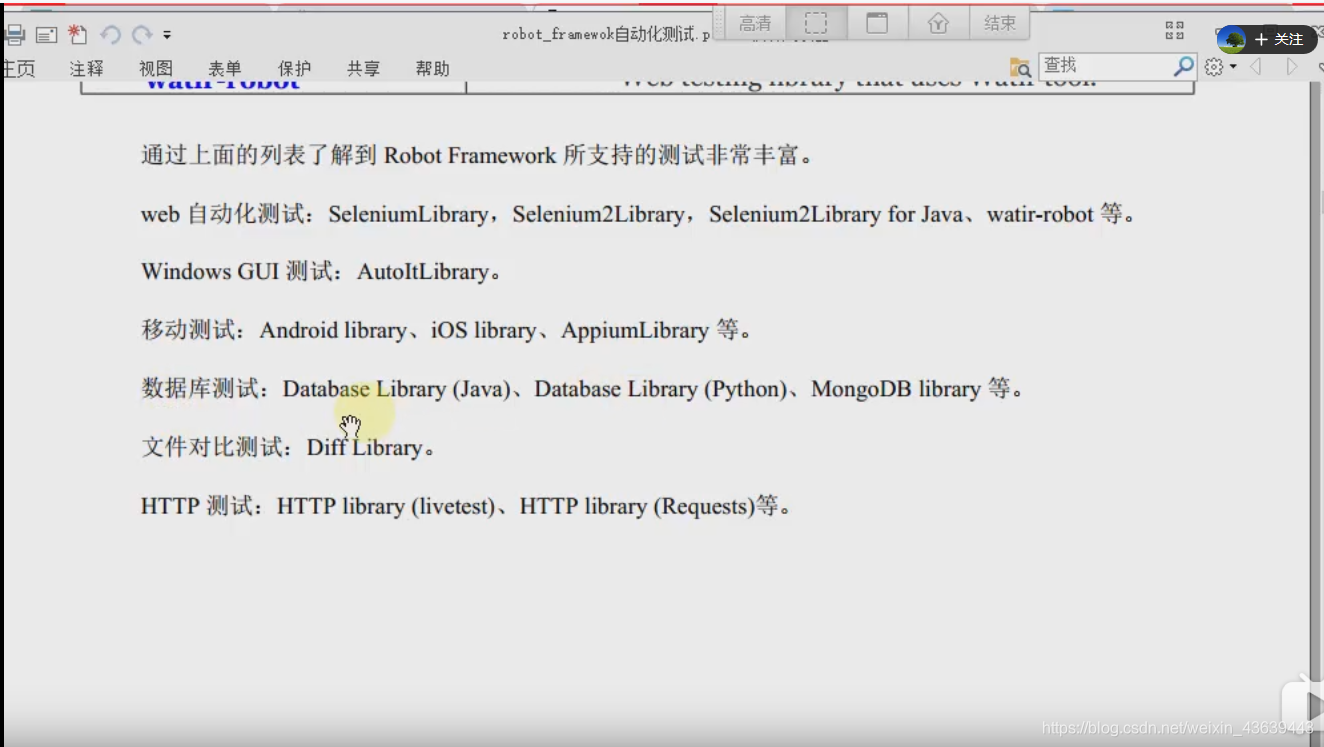Click the envelope email icon in quick toolbar
The width and height of the screenshot is (1324, 747).
point(46,35)
